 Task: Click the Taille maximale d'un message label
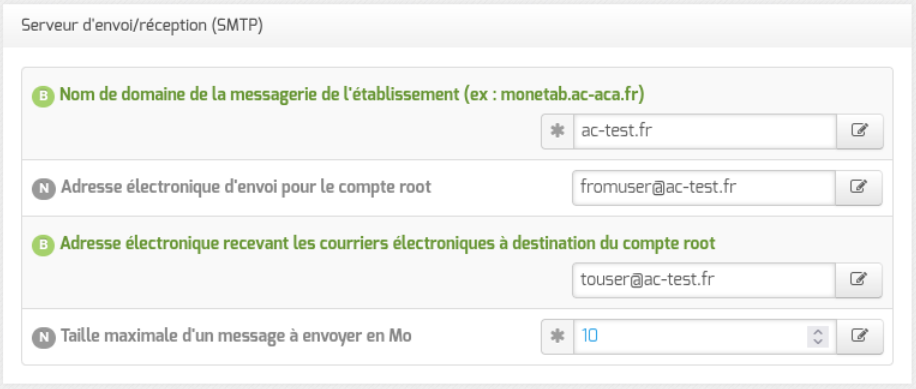(237, 336)
